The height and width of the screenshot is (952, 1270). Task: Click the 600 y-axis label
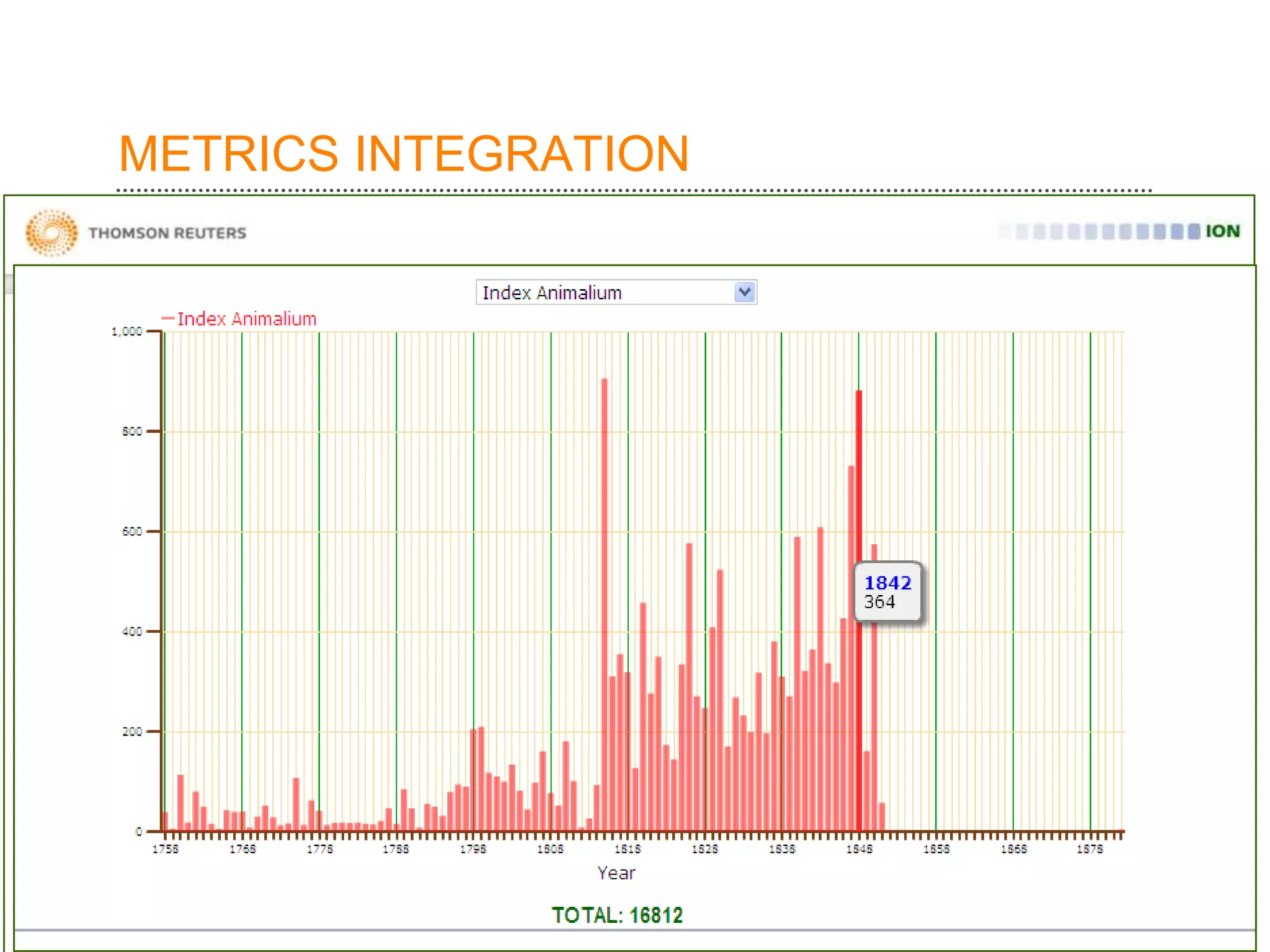pos(132,531)
